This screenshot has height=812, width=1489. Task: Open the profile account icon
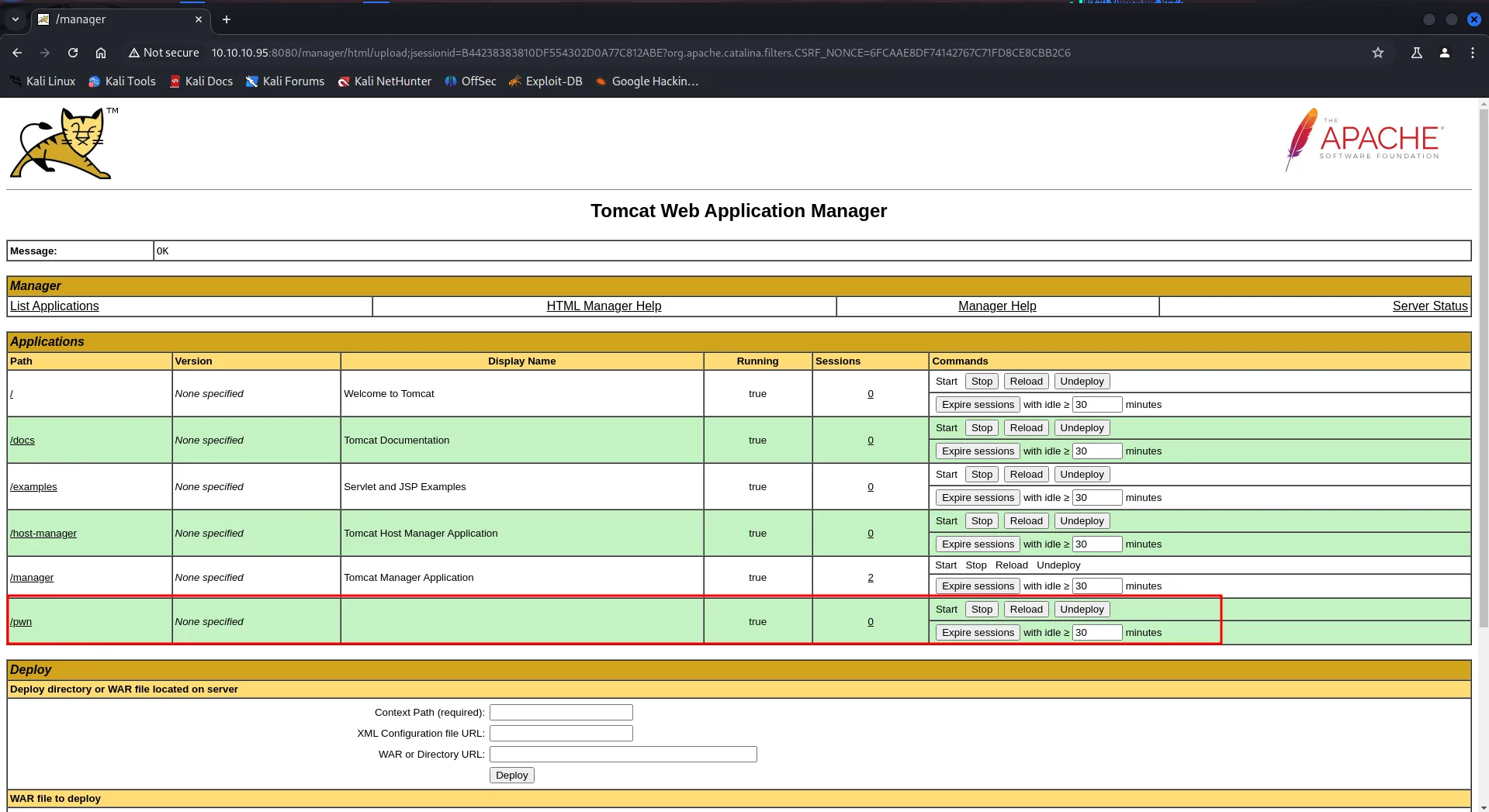pyautogui.click(x=1445, y=53)
